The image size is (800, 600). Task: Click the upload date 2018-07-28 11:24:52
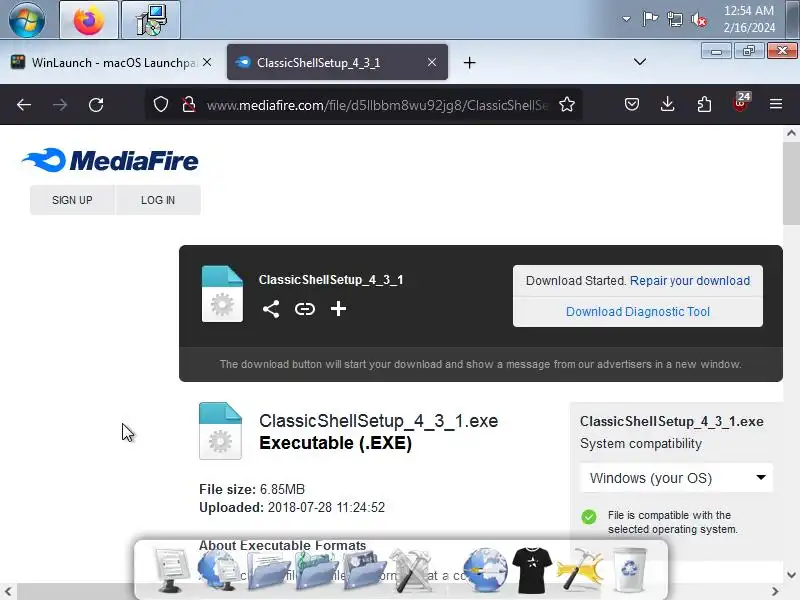326,508
